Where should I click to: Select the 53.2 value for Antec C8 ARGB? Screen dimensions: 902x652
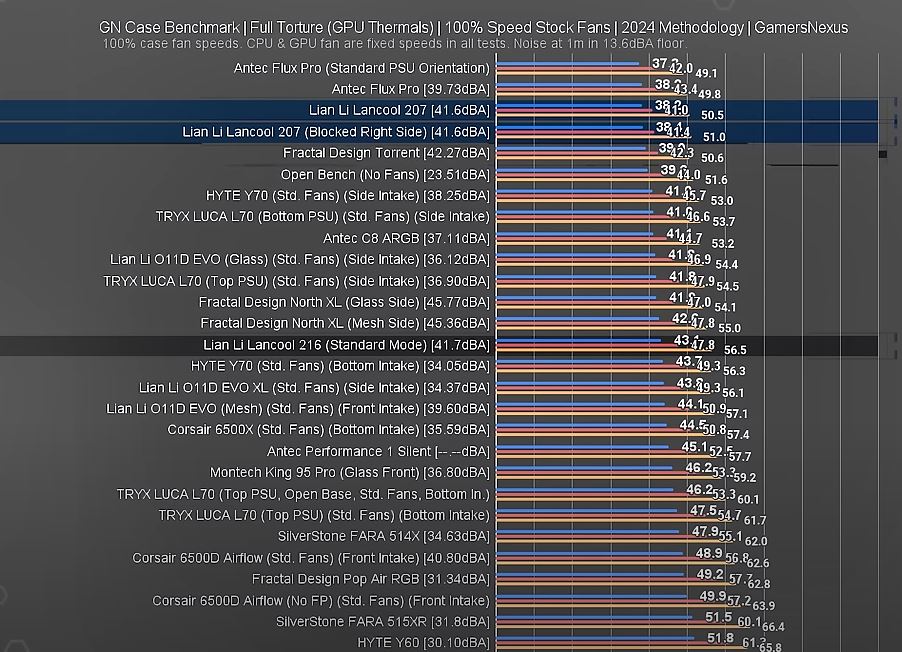pos(723,244)
